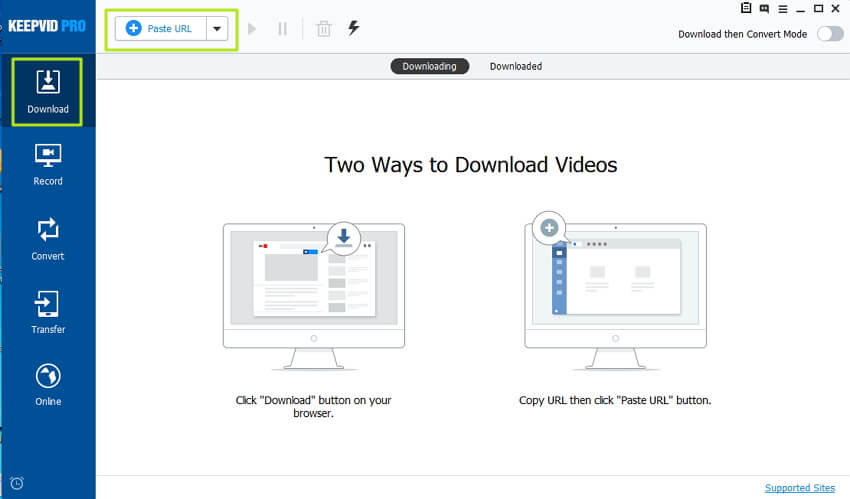The width and height of the screenshot is (850, 499).
Task: Click the Paste URL monitor illustration
Action: click(x=615, y=291)
